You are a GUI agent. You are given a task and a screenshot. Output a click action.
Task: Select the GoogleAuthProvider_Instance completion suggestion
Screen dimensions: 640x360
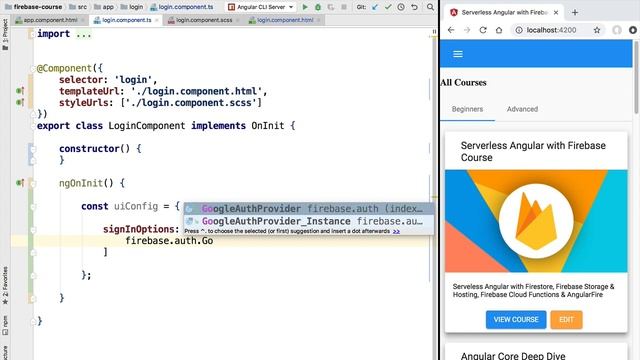(309, 221)
